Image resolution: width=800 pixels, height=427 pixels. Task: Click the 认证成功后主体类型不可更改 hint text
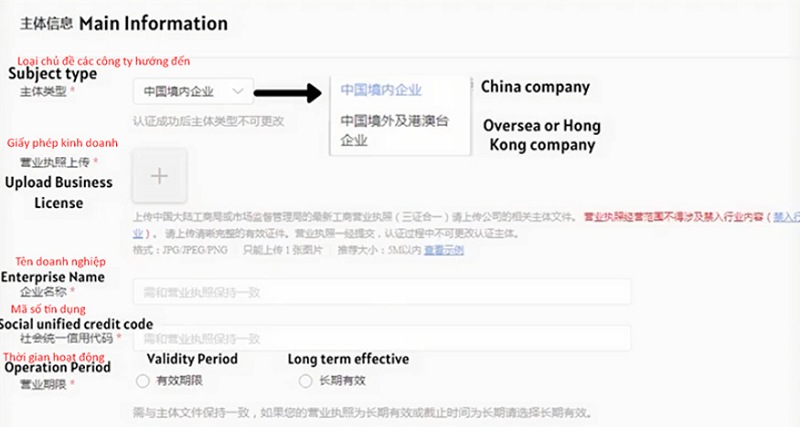point(208,121)
